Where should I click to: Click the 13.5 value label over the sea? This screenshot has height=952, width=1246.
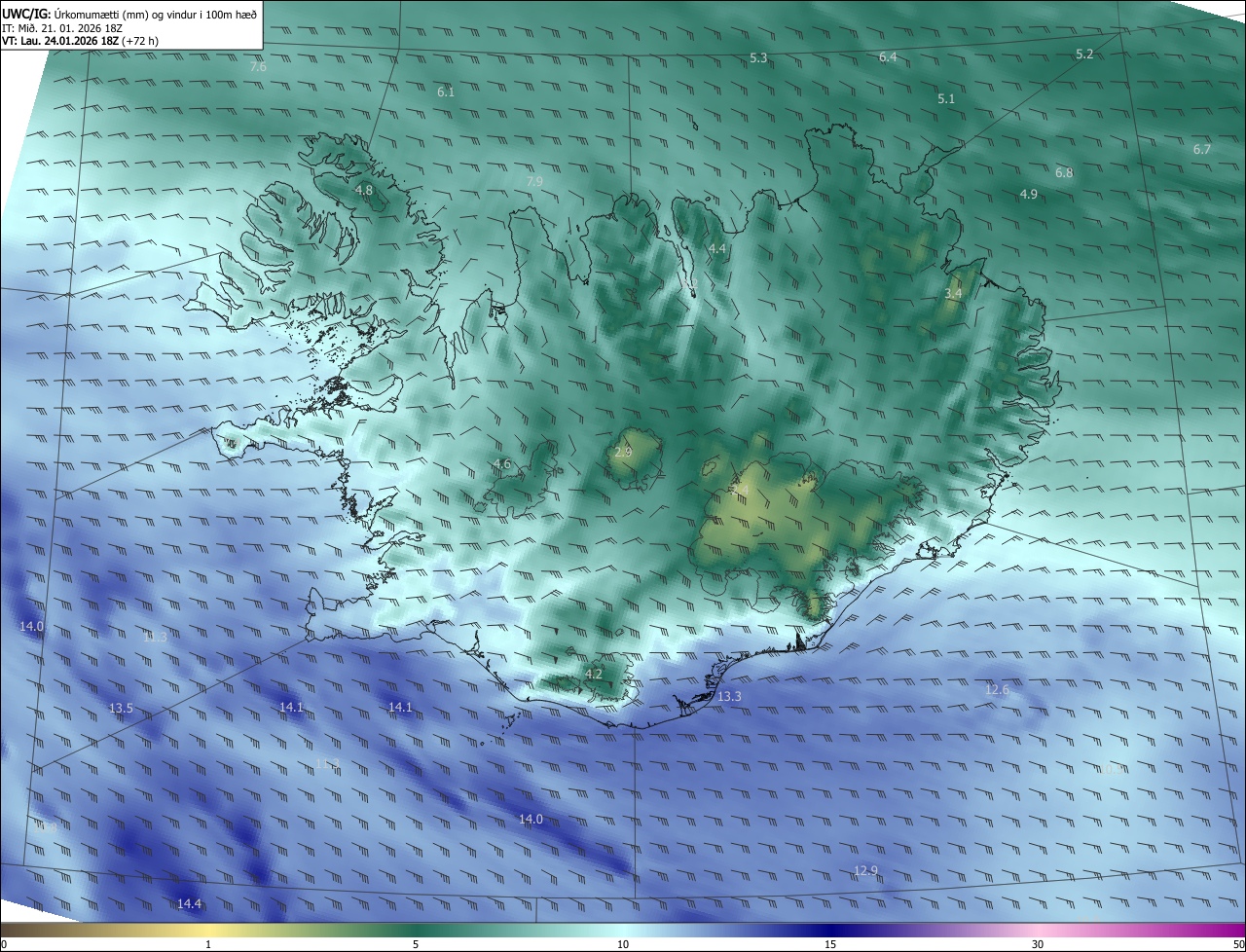pyautogui.click(x=121, y=708)
